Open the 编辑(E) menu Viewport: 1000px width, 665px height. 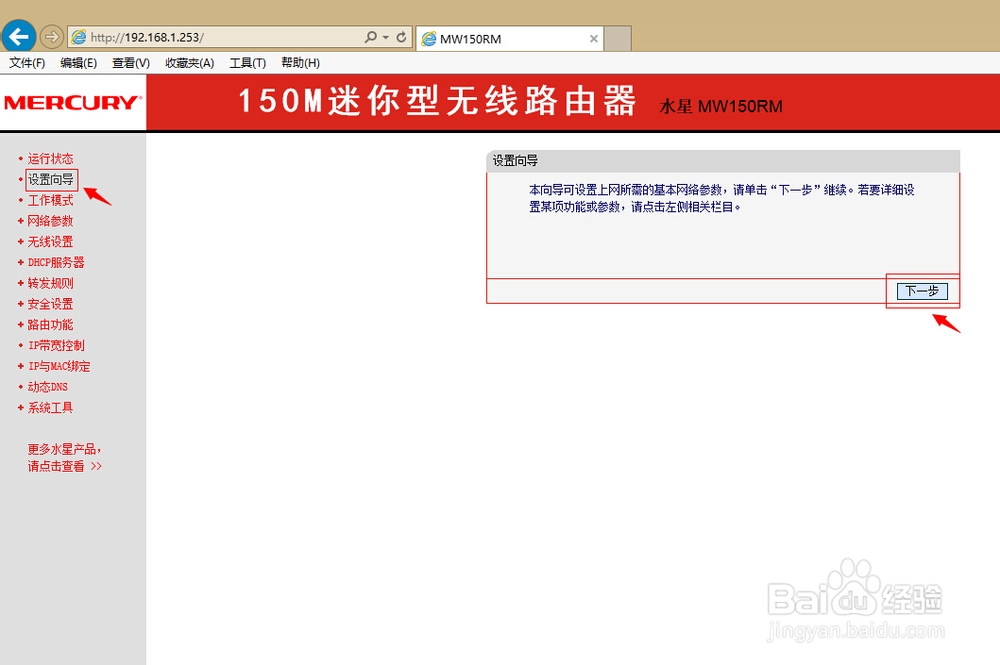click(78, 62)
